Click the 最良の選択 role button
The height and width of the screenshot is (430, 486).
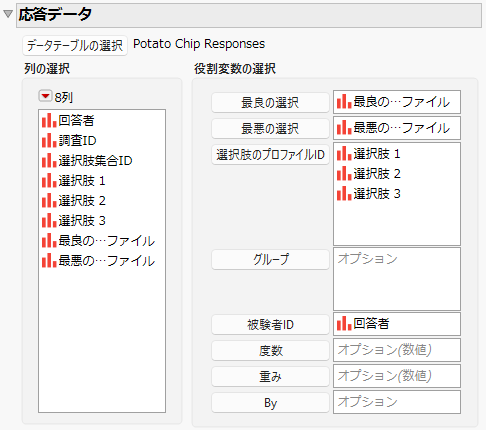270,103
